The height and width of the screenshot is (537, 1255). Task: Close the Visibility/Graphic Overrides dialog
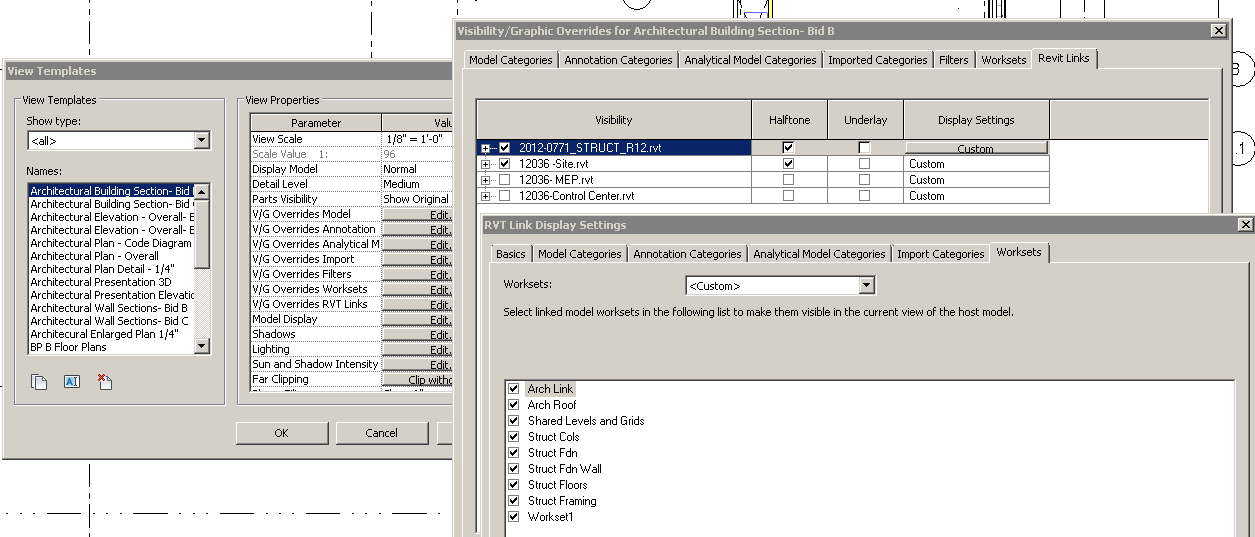[1218, 30]
